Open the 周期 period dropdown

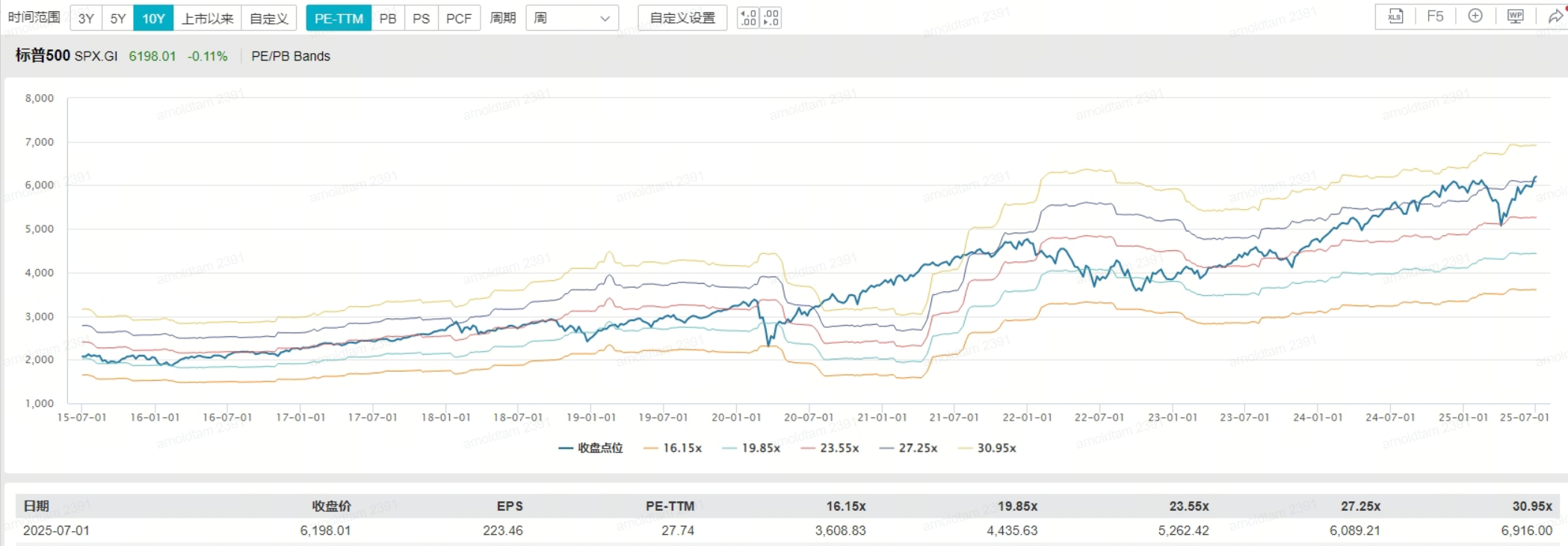pos(572,18)
